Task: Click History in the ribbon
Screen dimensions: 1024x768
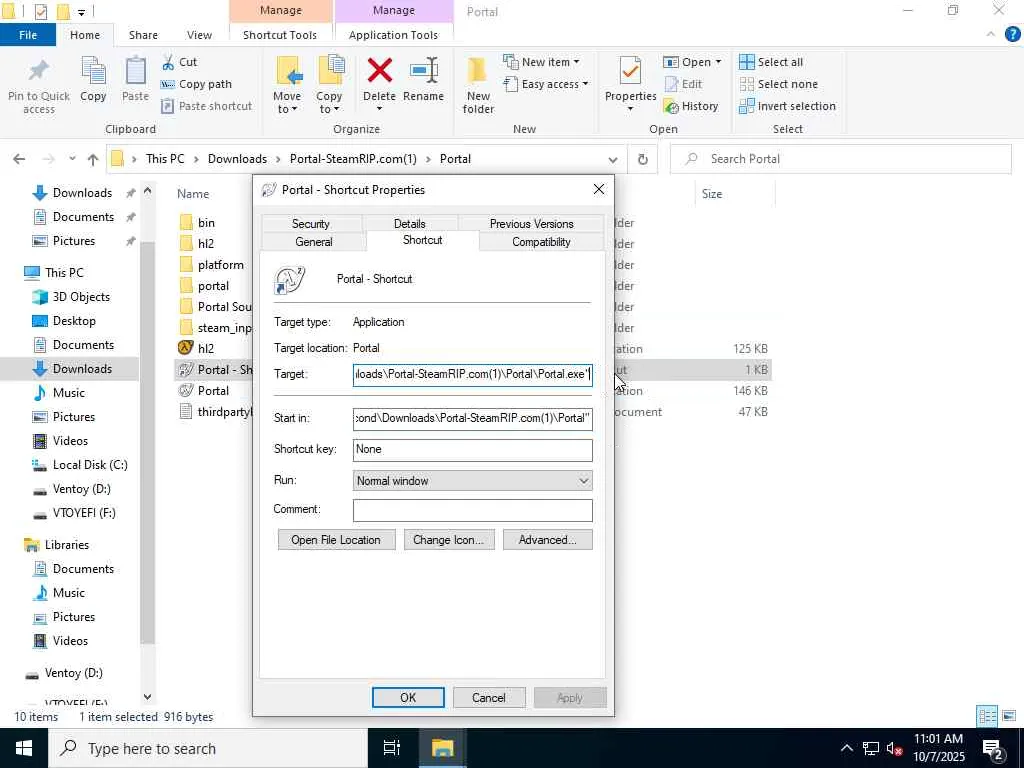Action: (690, 106)
